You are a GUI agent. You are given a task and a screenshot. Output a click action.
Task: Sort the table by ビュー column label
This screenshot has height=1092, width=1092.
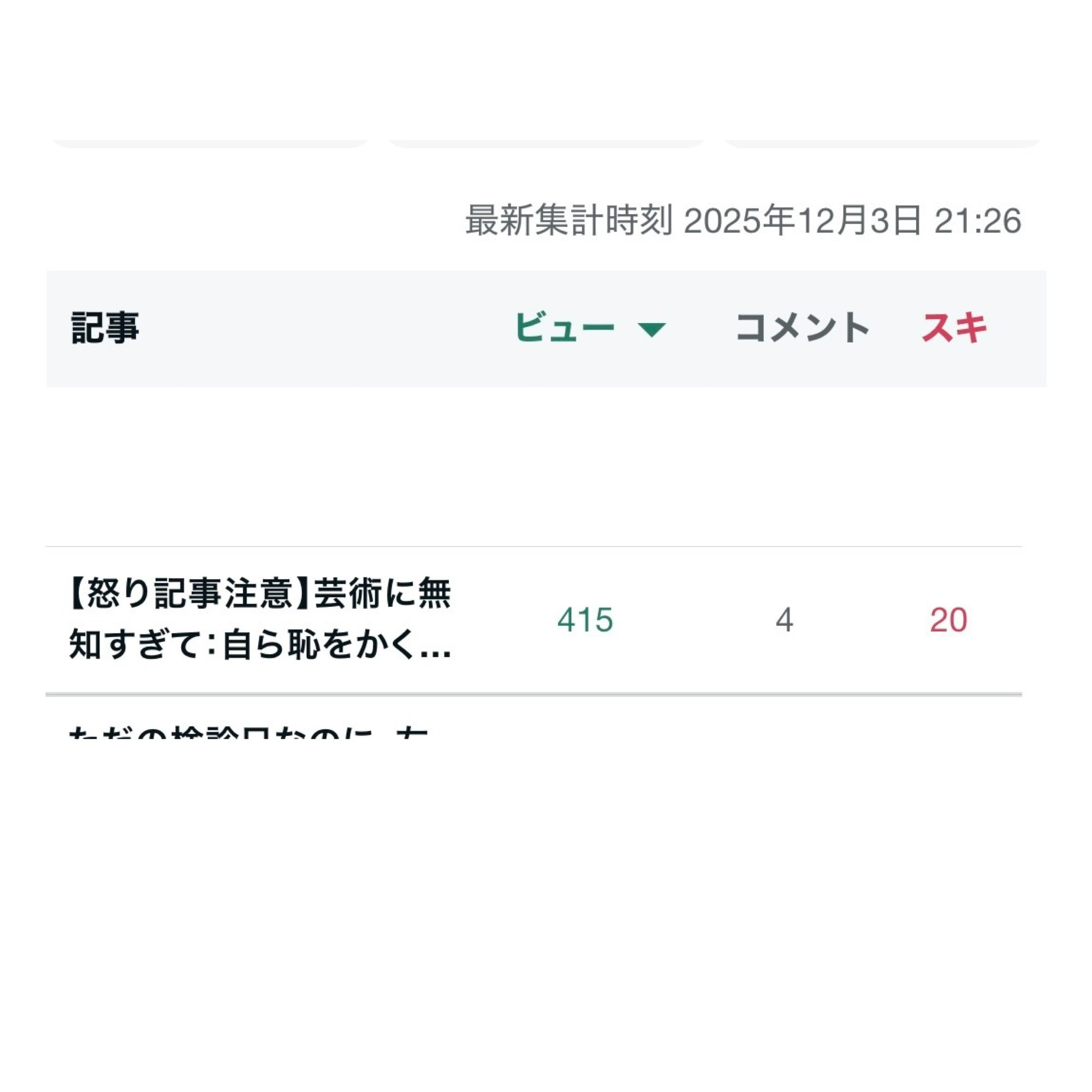pyautogui.click(x=564, y=327)
